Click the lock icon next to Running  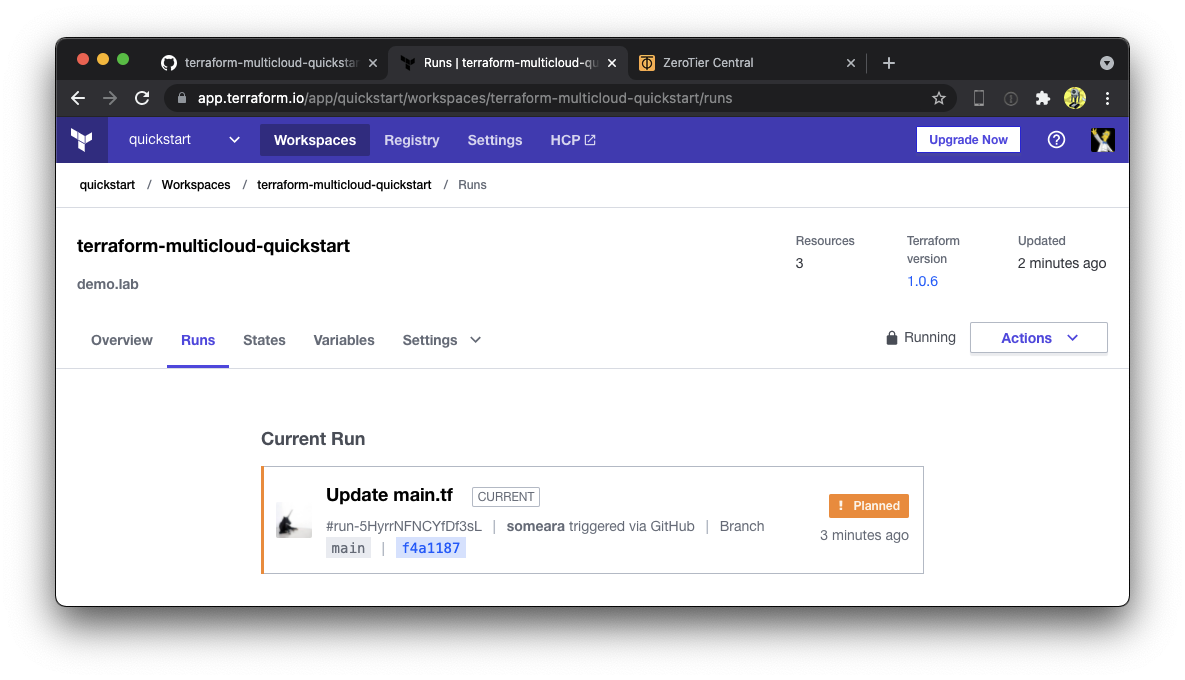point(892,338)
